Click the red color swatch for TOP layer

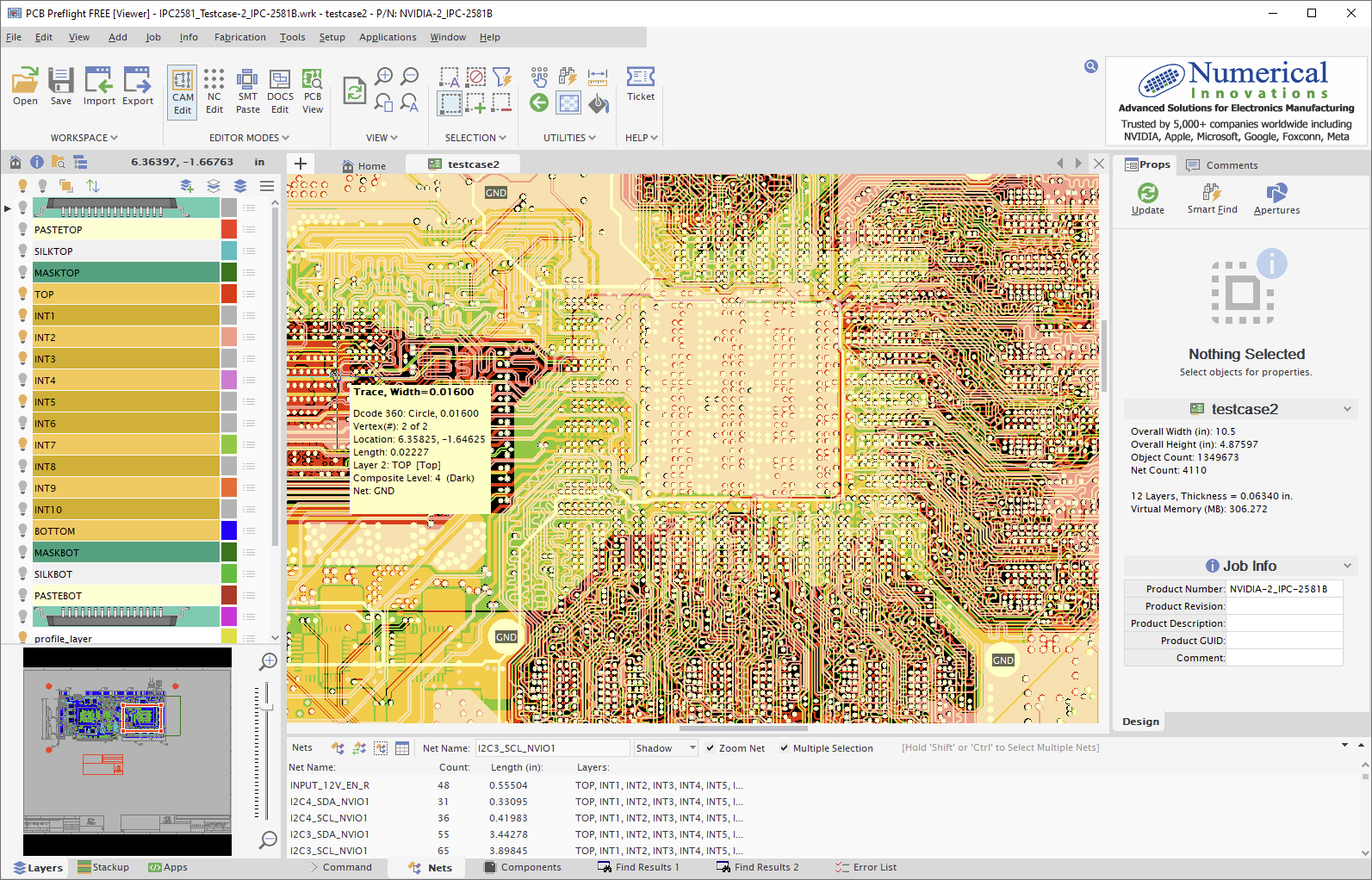coord(229,294)
